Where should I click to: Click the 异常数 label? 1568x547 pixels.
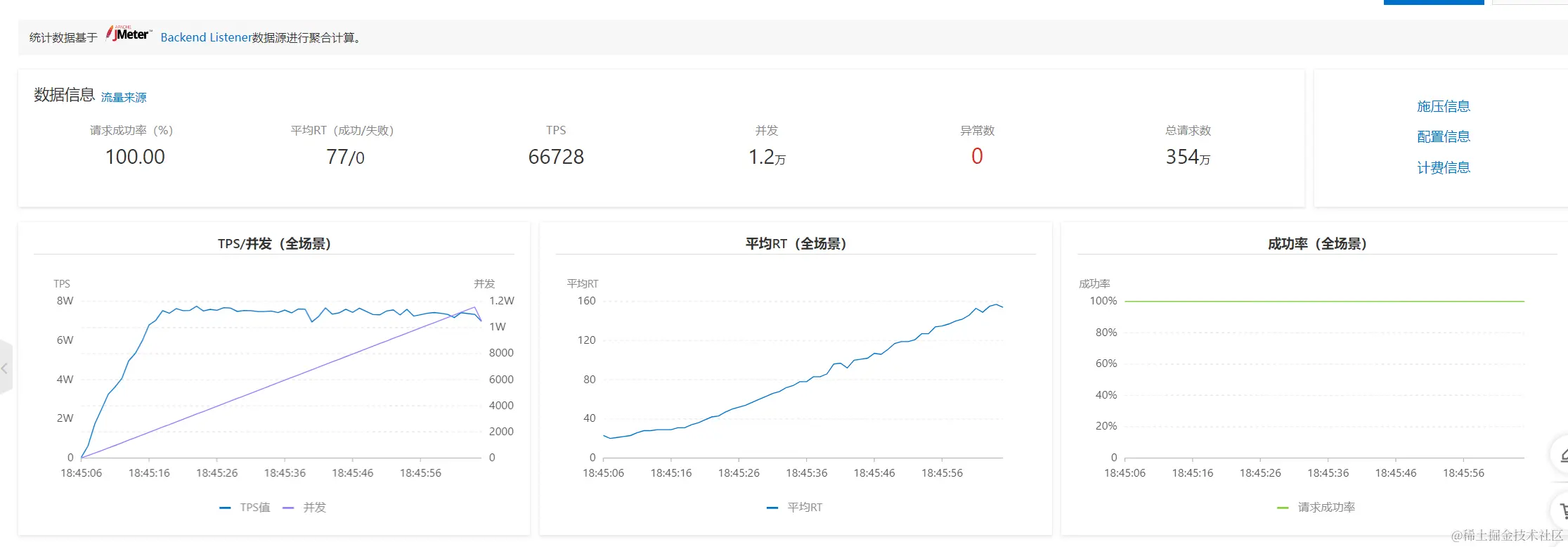[x=977, y=130]
